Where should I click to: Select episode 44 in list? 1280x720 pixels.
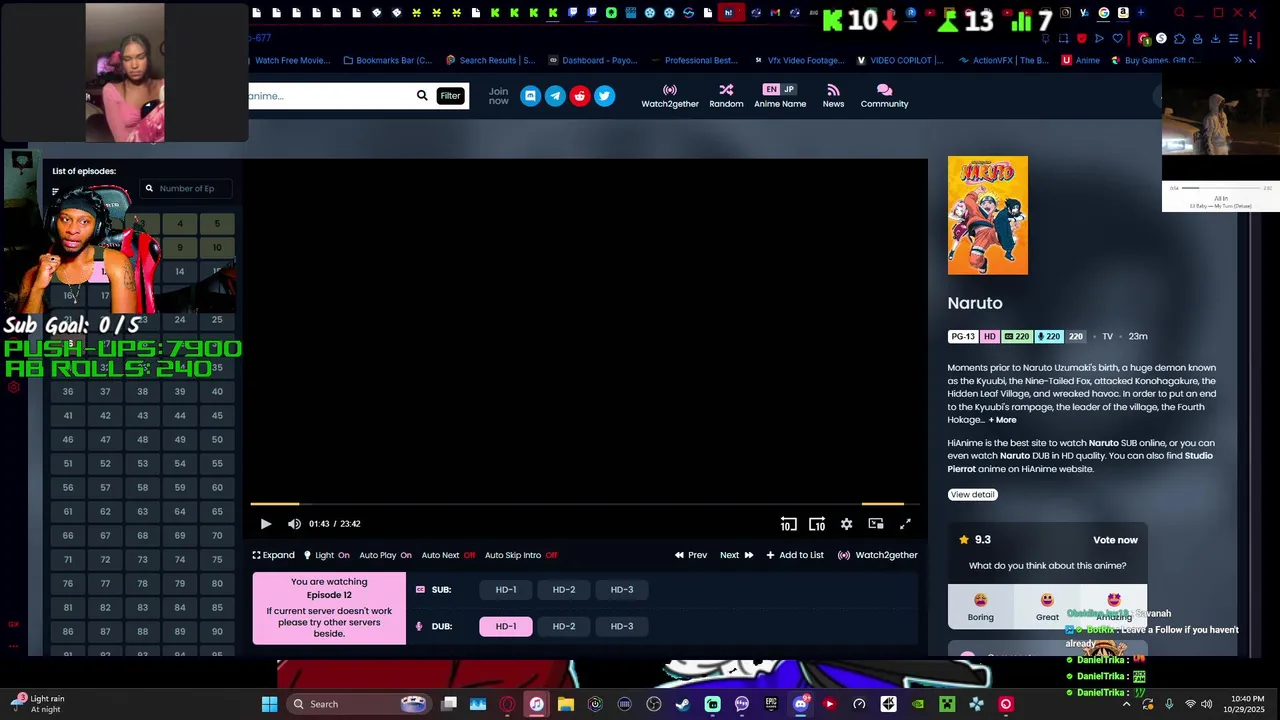tap(180, 416)
